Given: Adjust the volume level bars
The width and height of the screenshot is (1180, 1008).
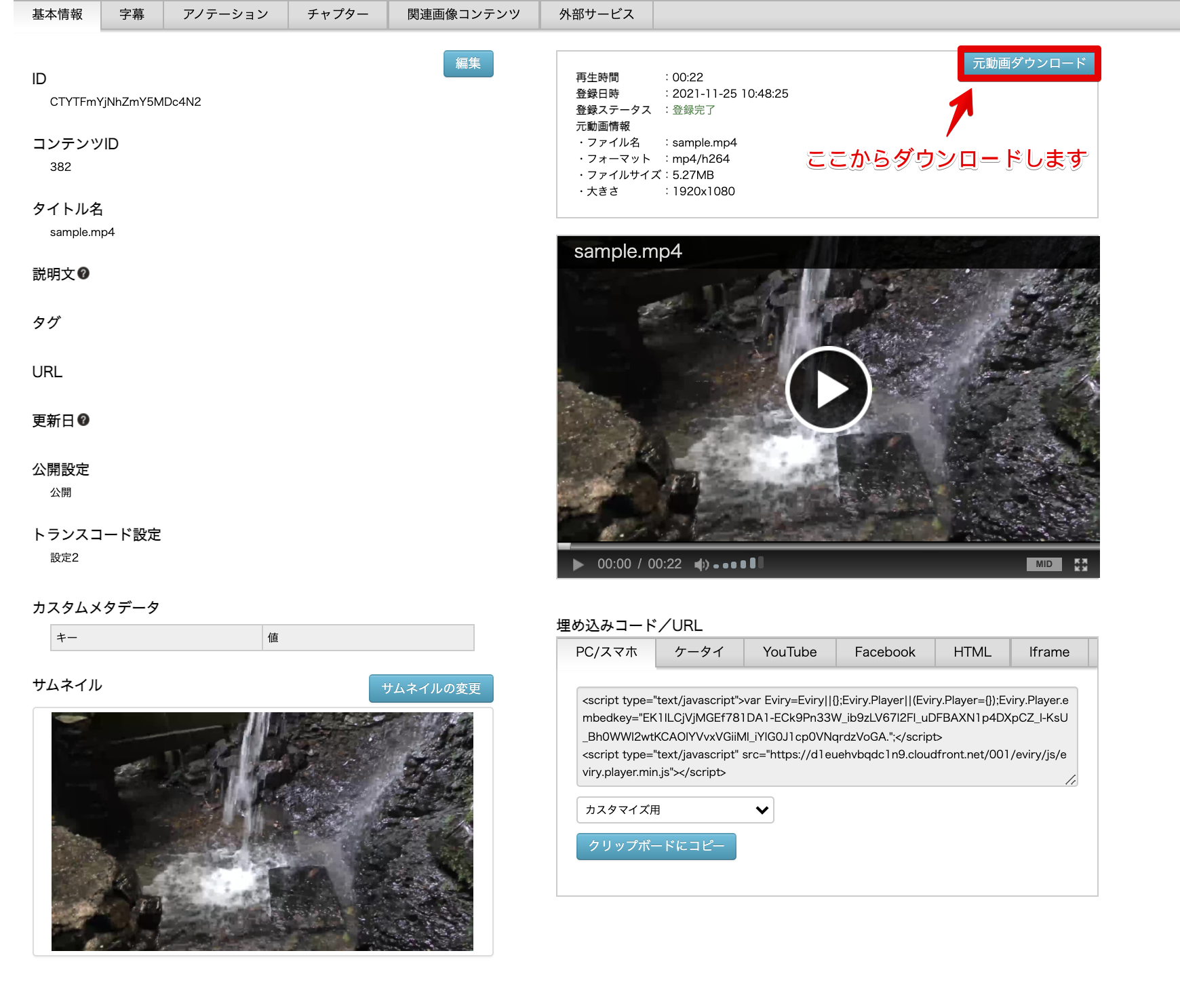Looking at the screenshot, I should coord(739,564).
